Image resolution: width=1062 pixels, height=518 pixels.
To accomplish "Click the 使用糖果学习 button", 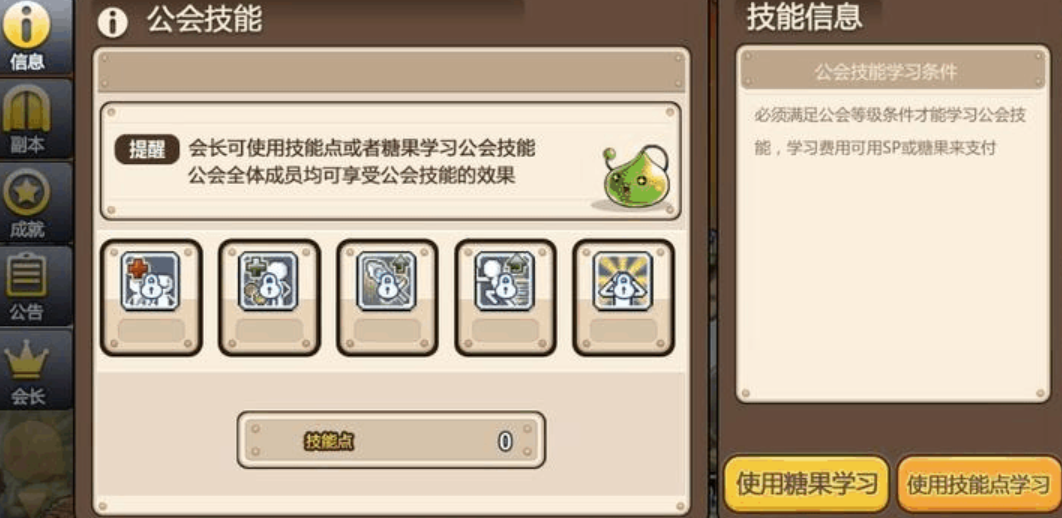I will pyautogui.click(x=806, y=484).
